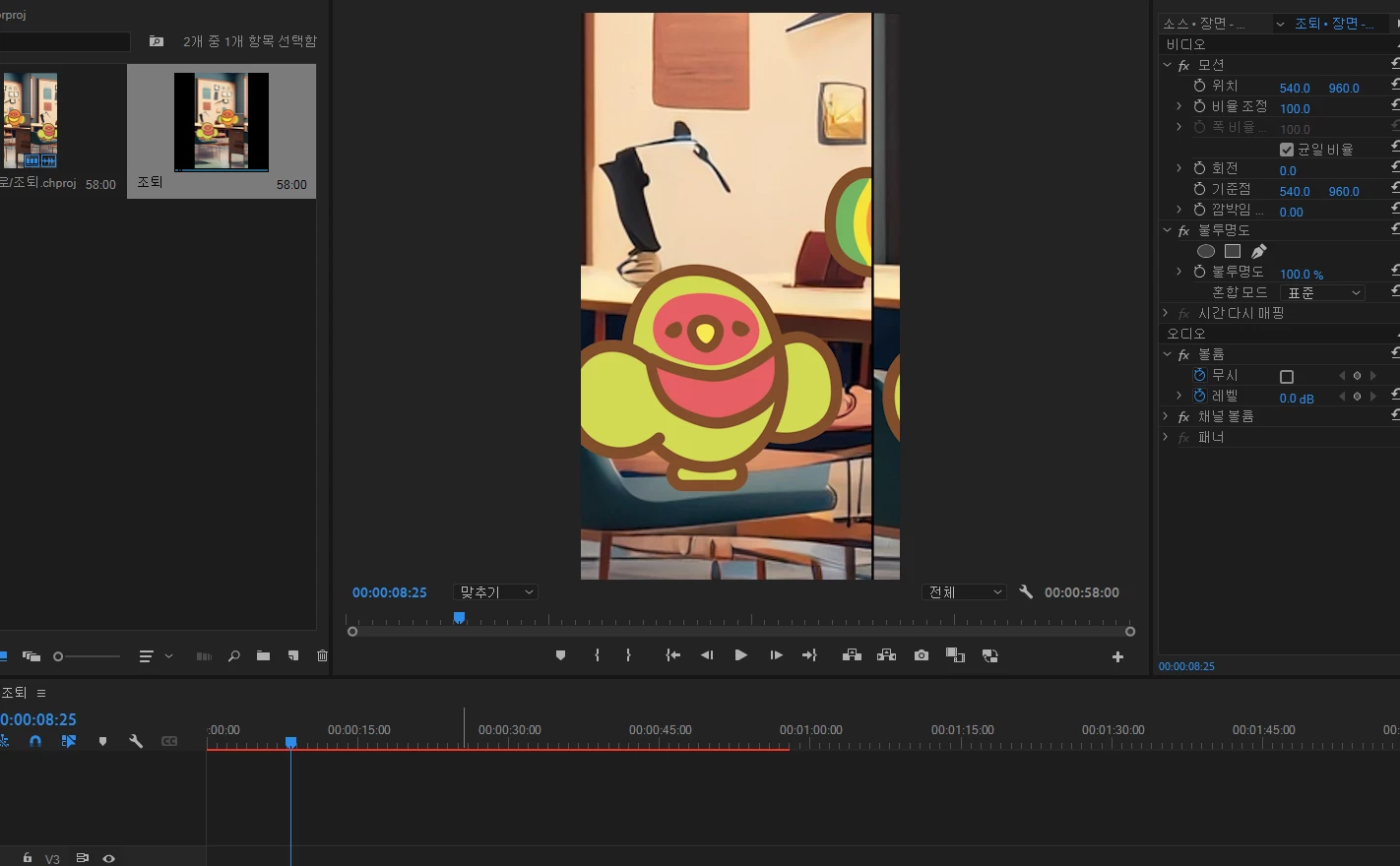Toggle V3 track output eye

[x=108, y=858]
